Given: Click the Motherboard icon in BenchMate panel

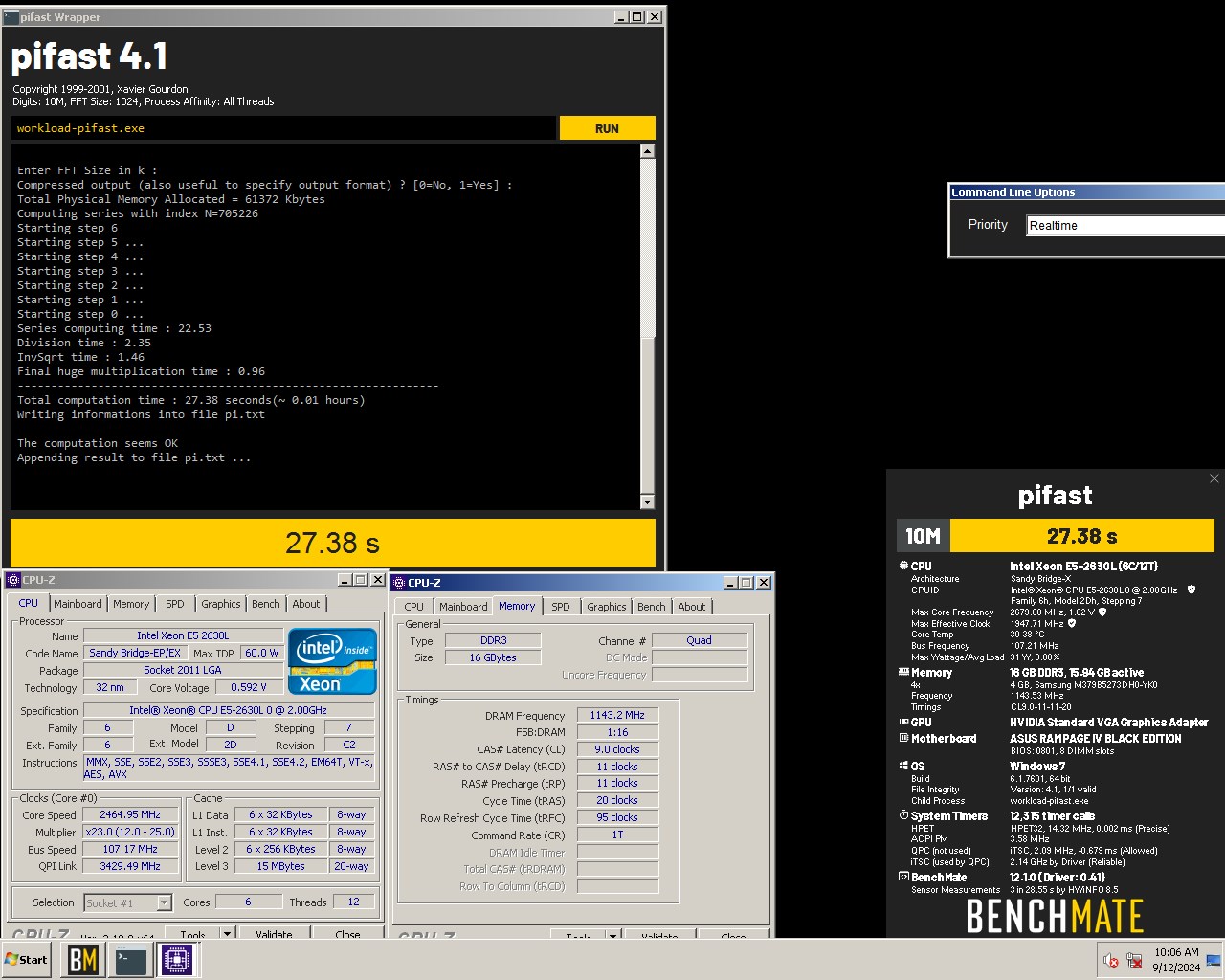Looking at the screenshot, I should (x=903, y=738).
